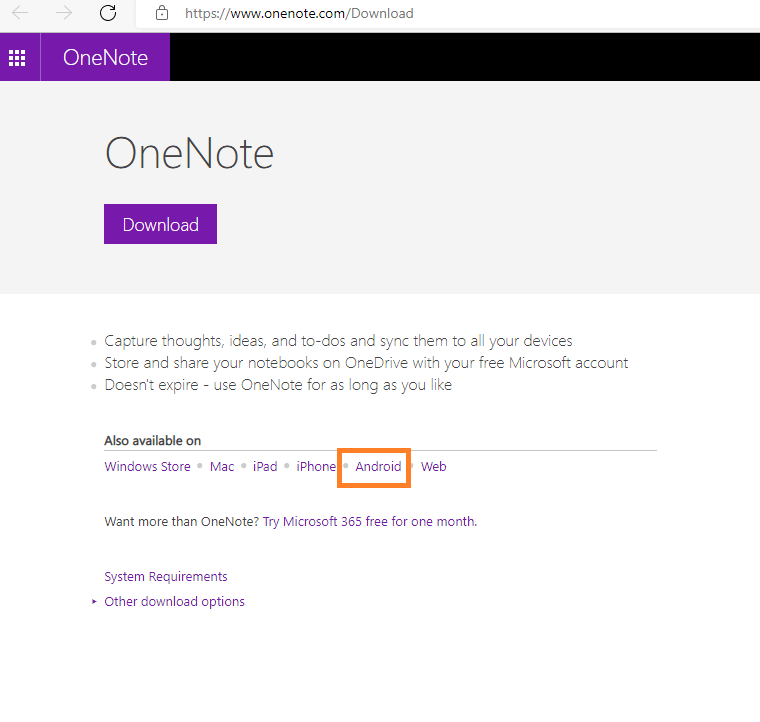Click 'Want more than OneNote?' text
760x722 pixels.
(182, 522)
